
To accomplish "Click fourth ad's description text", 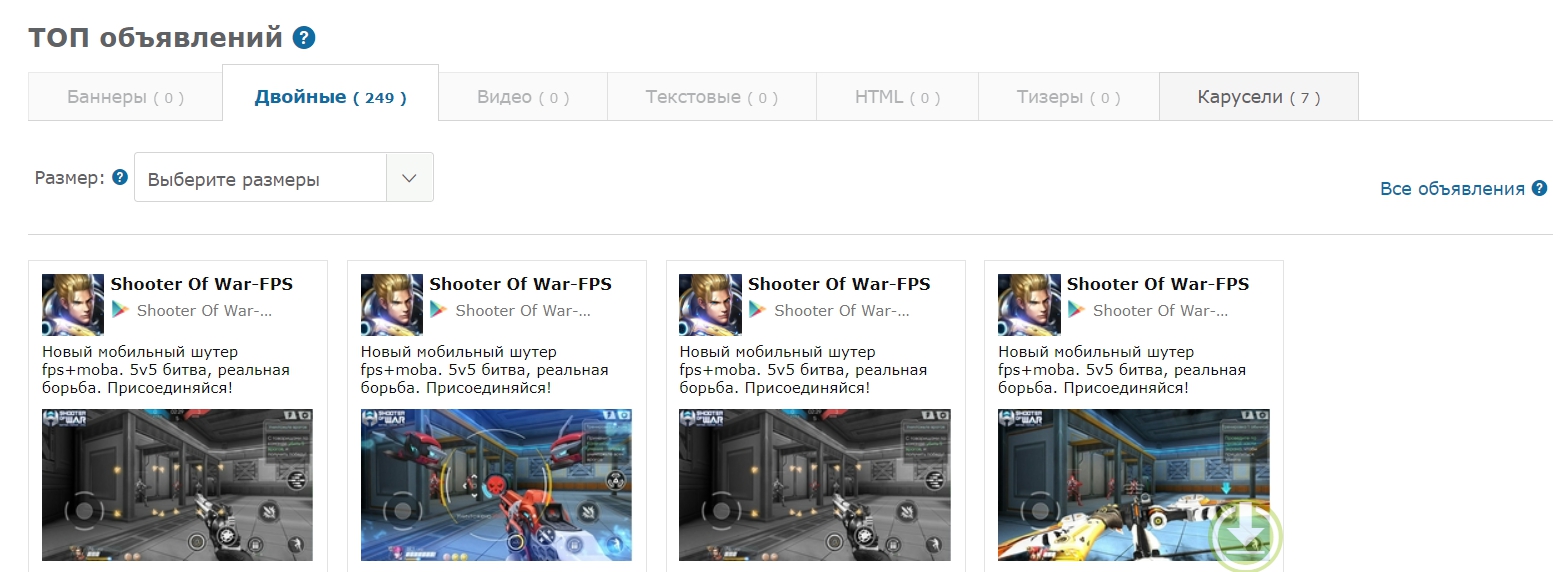I will pos(1122,370).
